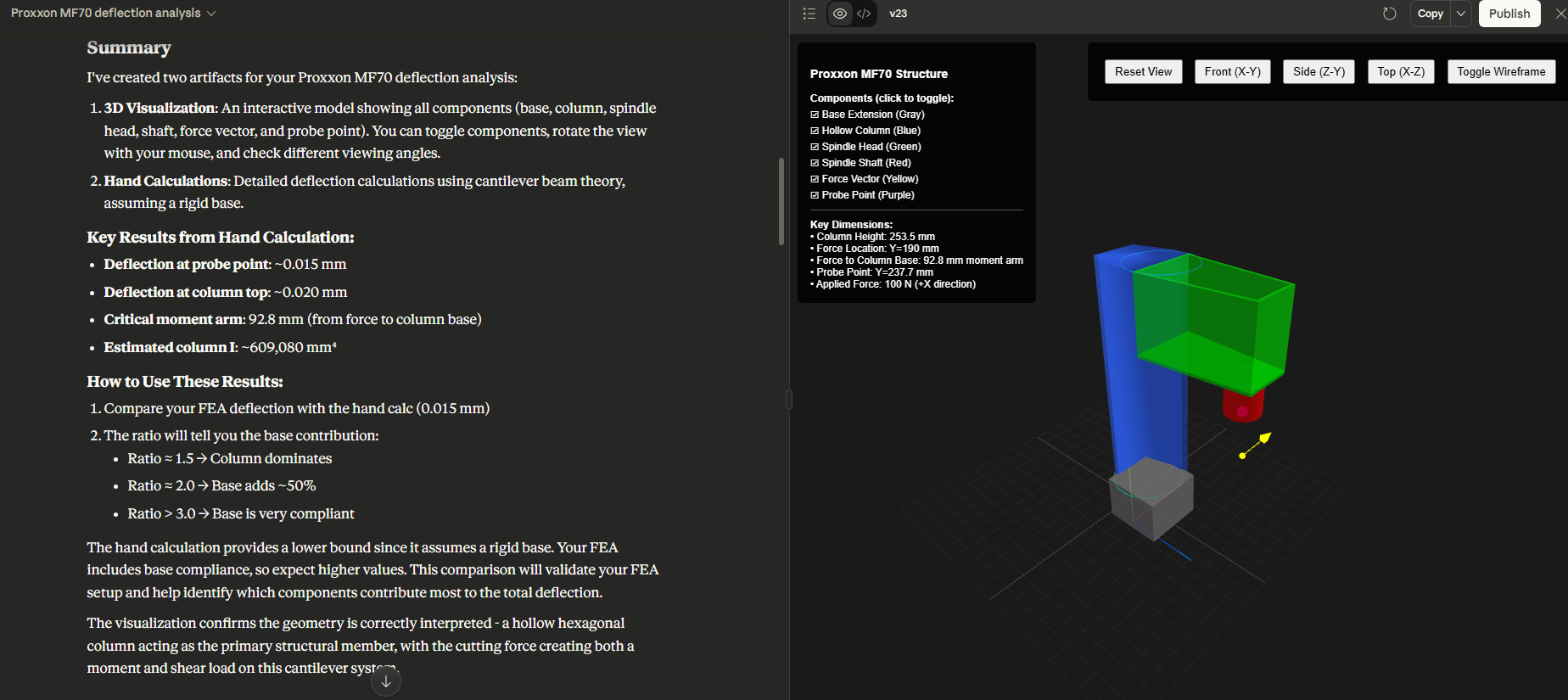Switch to code view

[x=864, y=14]
